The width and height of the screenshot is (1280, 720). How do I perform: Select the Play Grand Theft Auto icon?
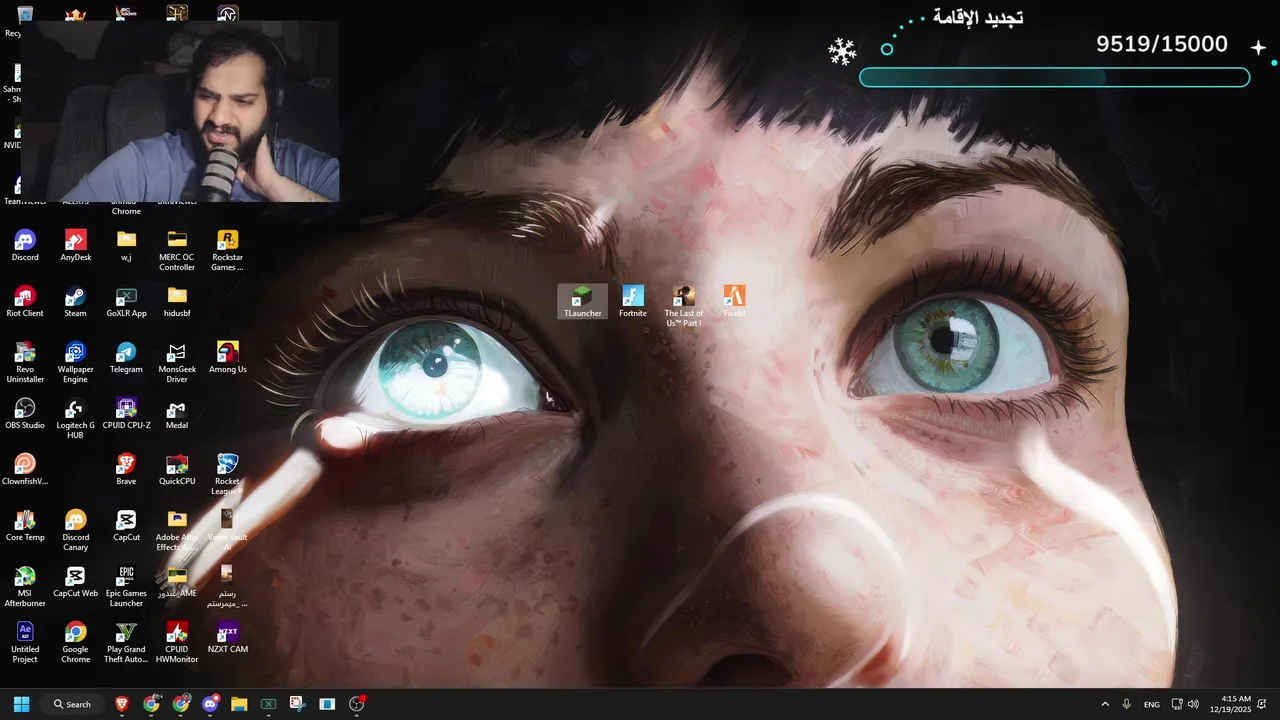point(126,642)
